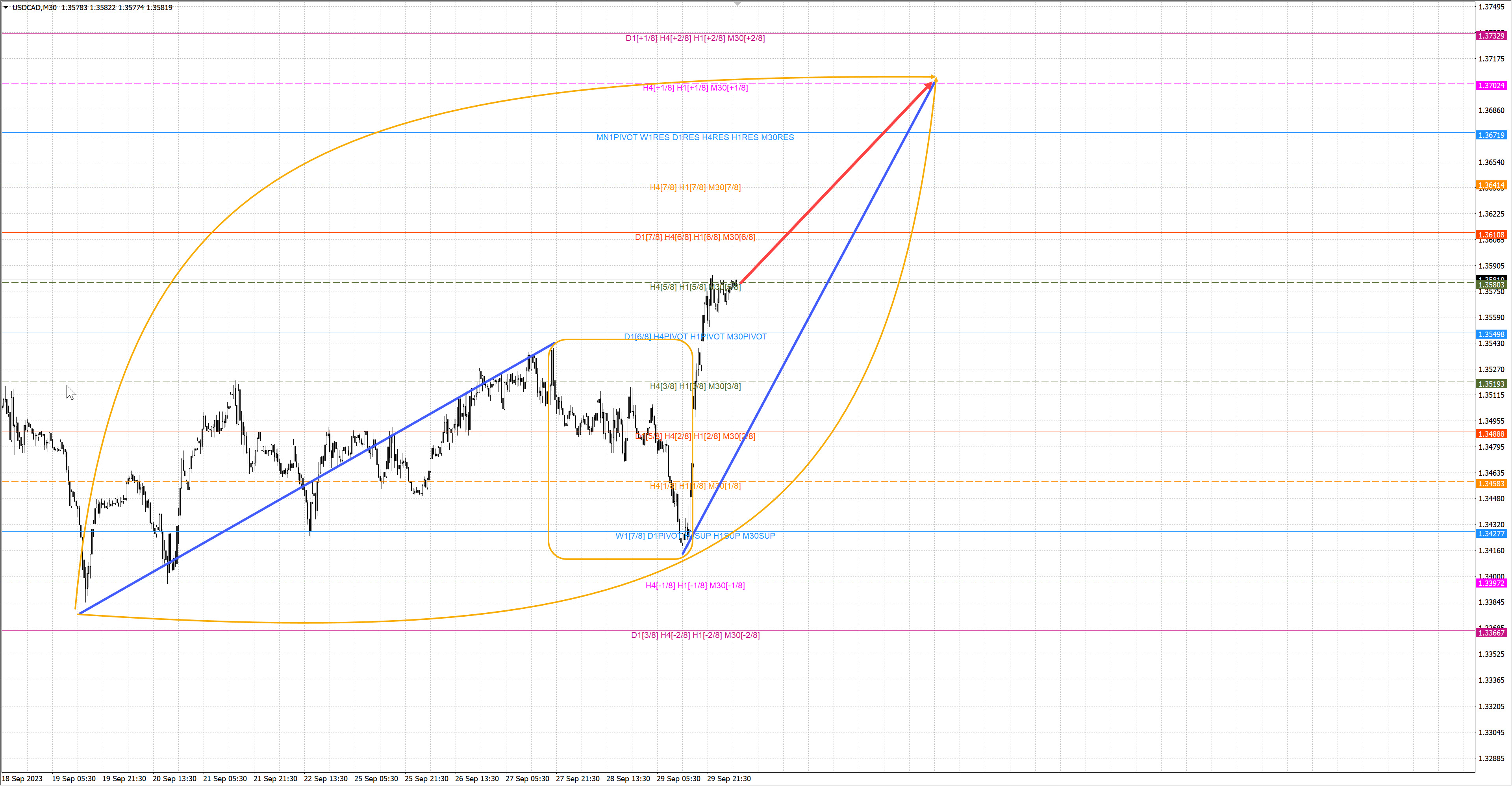Click the 25 Sep 05:30 time label
The width and height of the screenshot is (1512, 786).
[x=376, y=779]
